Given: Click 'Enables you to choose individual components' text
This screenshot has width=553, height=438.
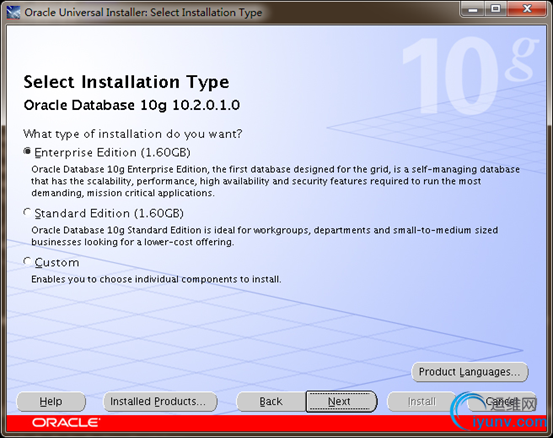Looking at the screenshot, I should [x=156, y=279].
